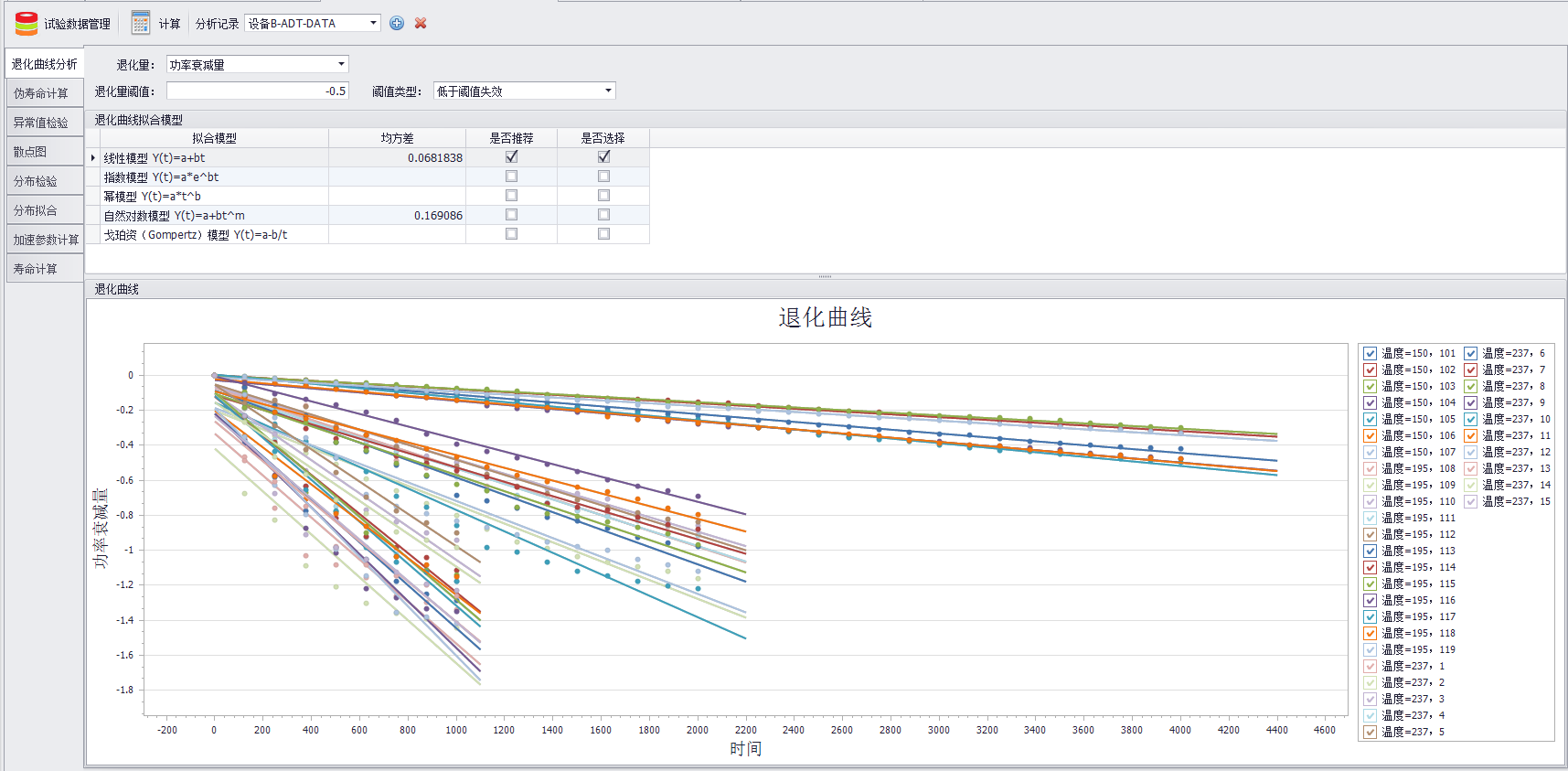1568x771 pixels.
Task: Delete the analysis record with the red X icon
Action: coord(421,23)
